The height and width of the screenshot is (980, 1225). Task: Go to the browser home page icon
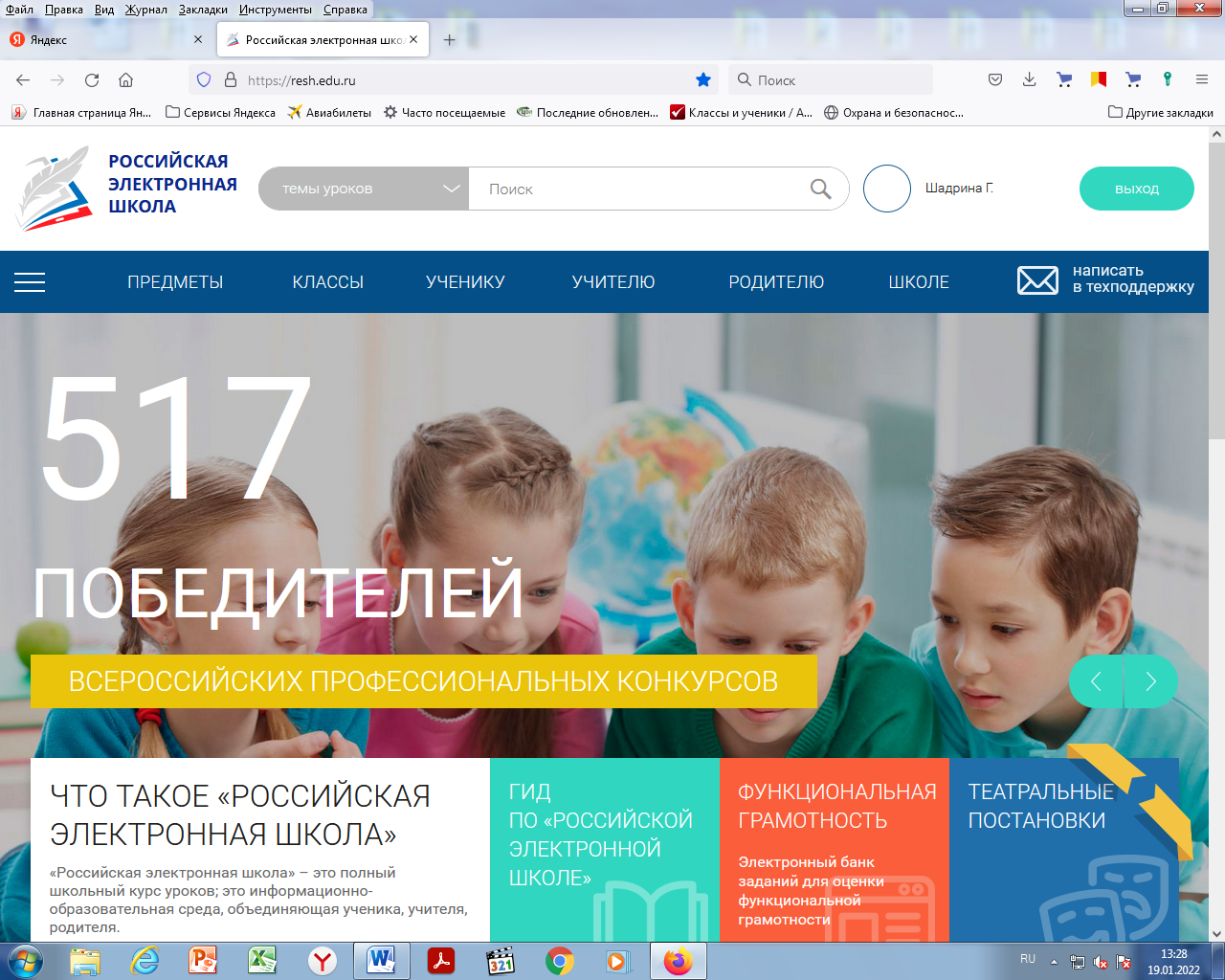126,80
